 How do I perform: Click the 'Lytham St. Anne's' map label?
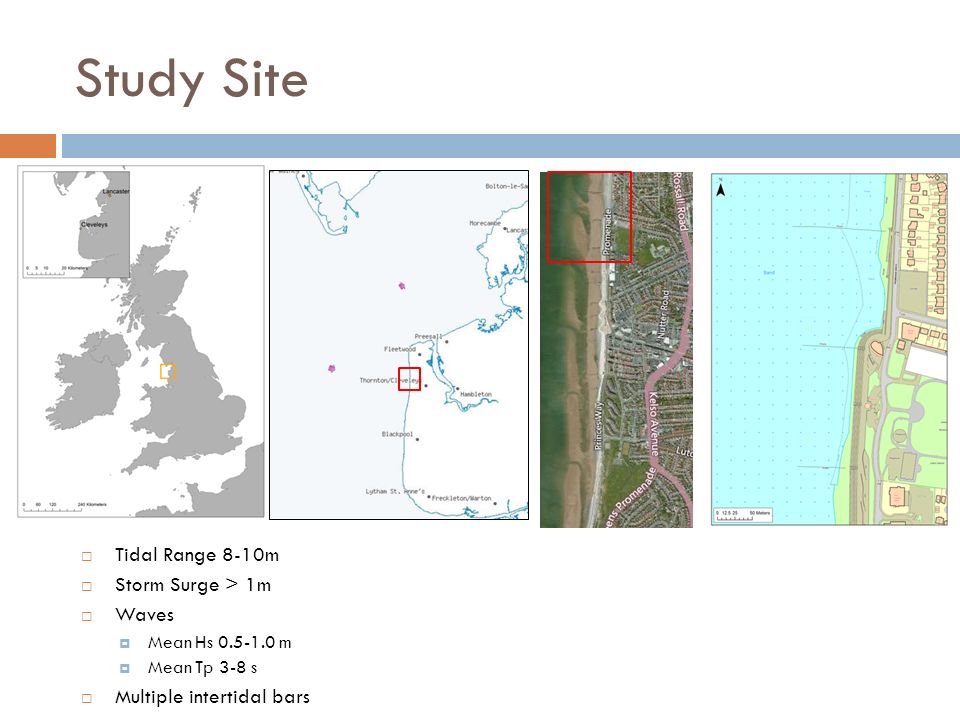[395, 491]
